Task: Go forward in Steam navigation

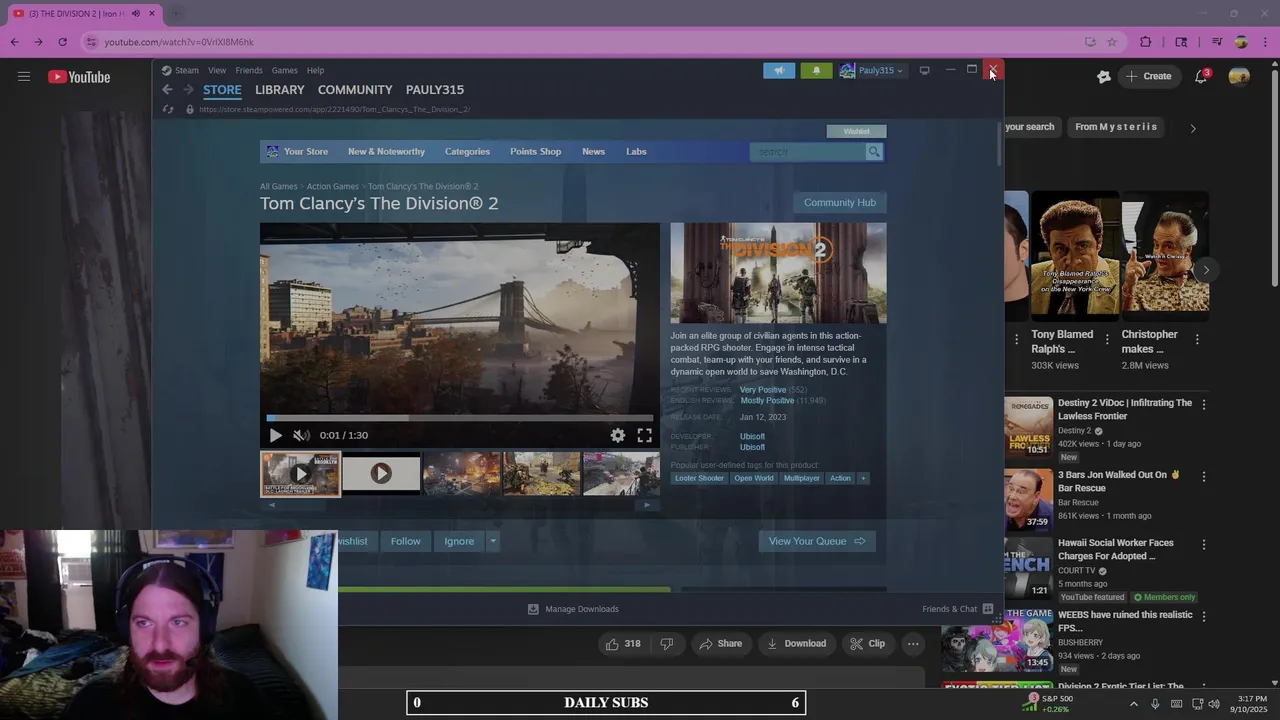Action: tap(188, 90)
